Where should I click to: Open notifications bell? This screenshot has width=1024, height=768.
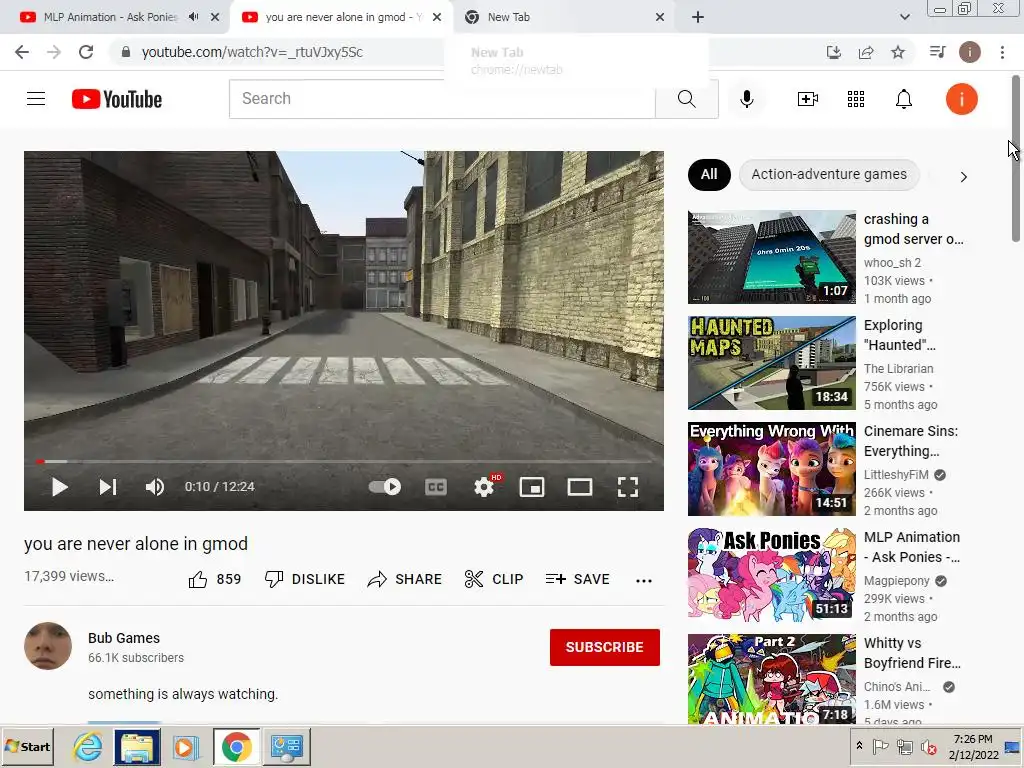click(904, 99)
